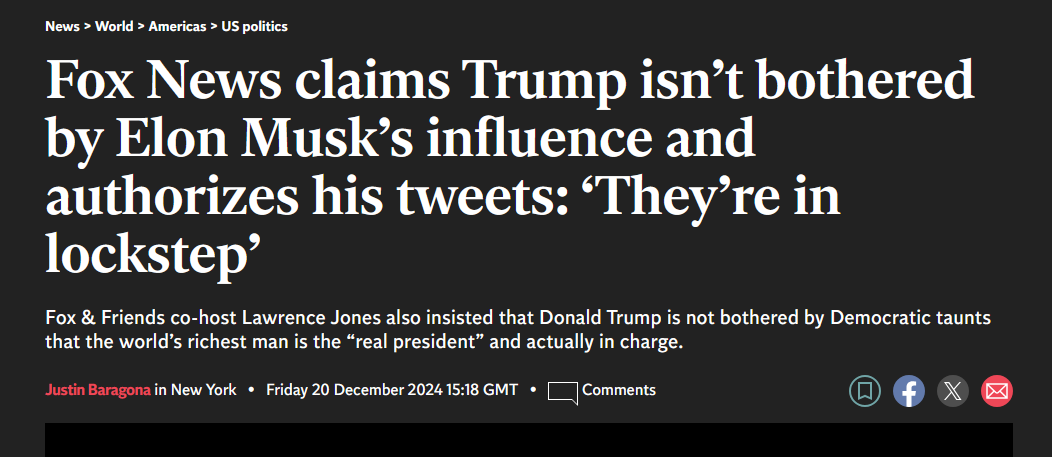Click the "Fox News" words in the headline
The height and width of the screenshot is (457, 1052).
tap(164, 80)
